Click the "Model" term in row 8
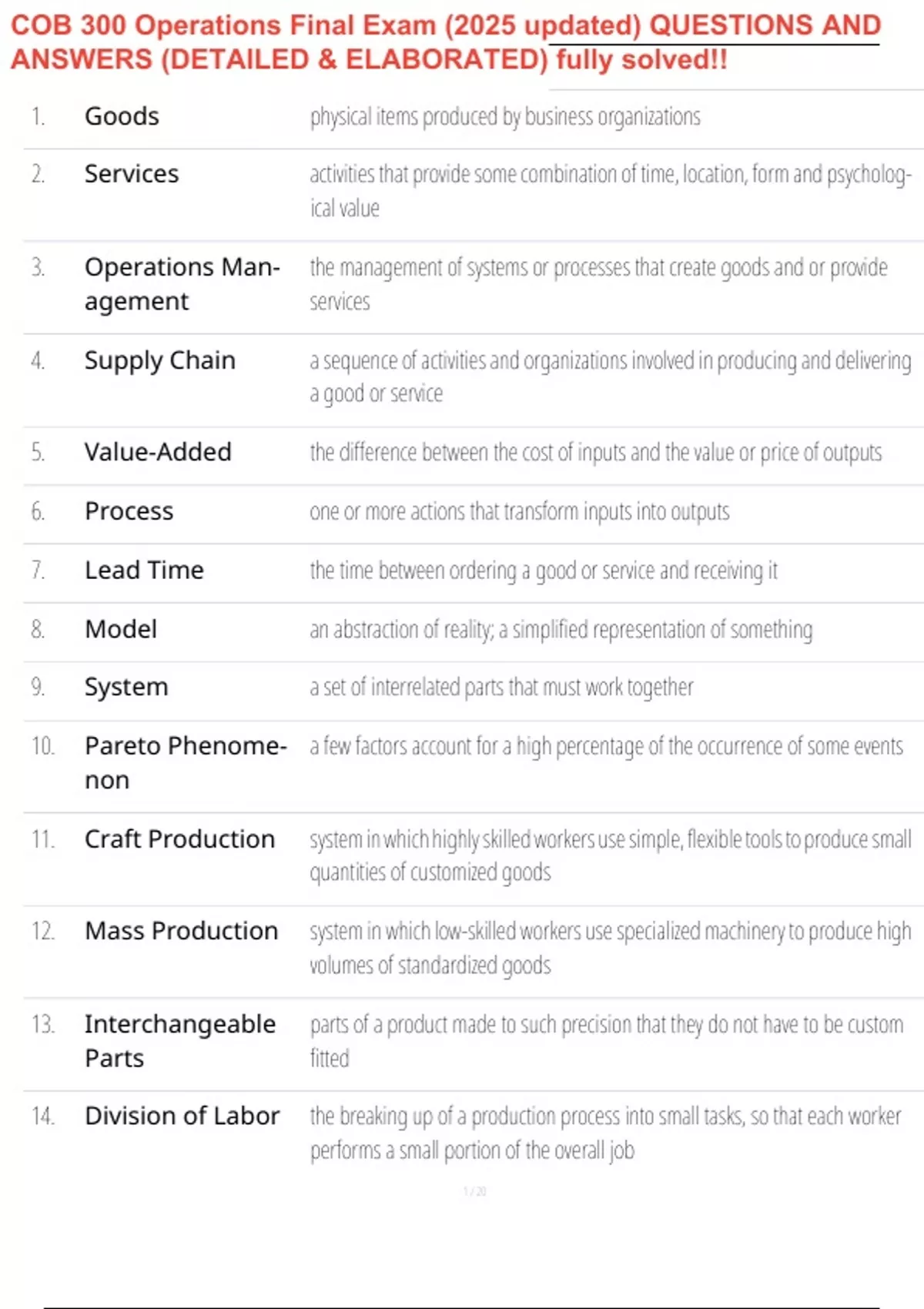 [121, 629]
